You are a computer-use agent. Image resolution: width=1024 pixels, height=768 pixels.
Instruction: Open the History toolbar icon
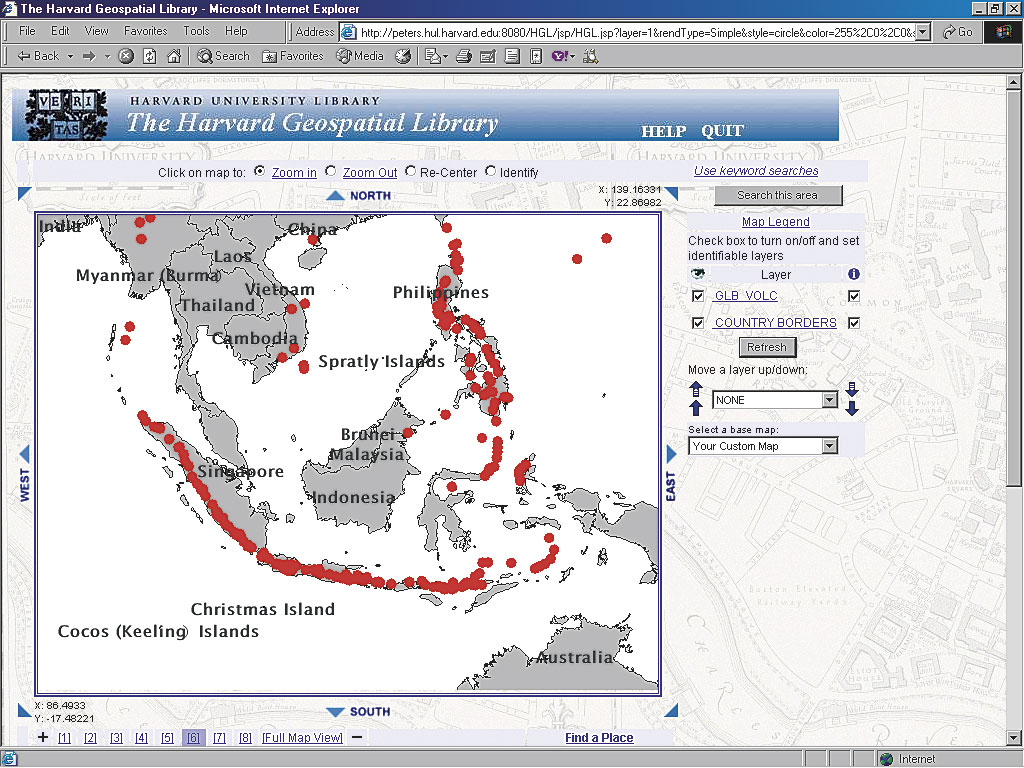[x=403, y=56]
